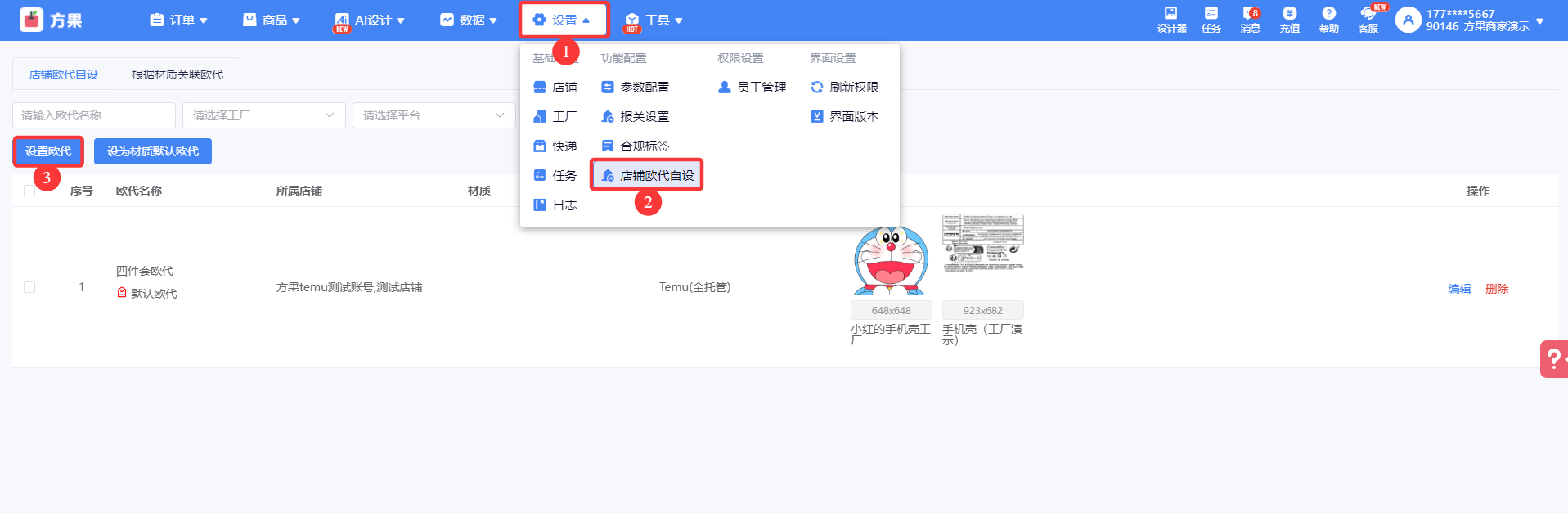Screen dimensions: 1568x513
Task: Check the row 1 四件套欧代 checkbox
Action: pos(29,287)
